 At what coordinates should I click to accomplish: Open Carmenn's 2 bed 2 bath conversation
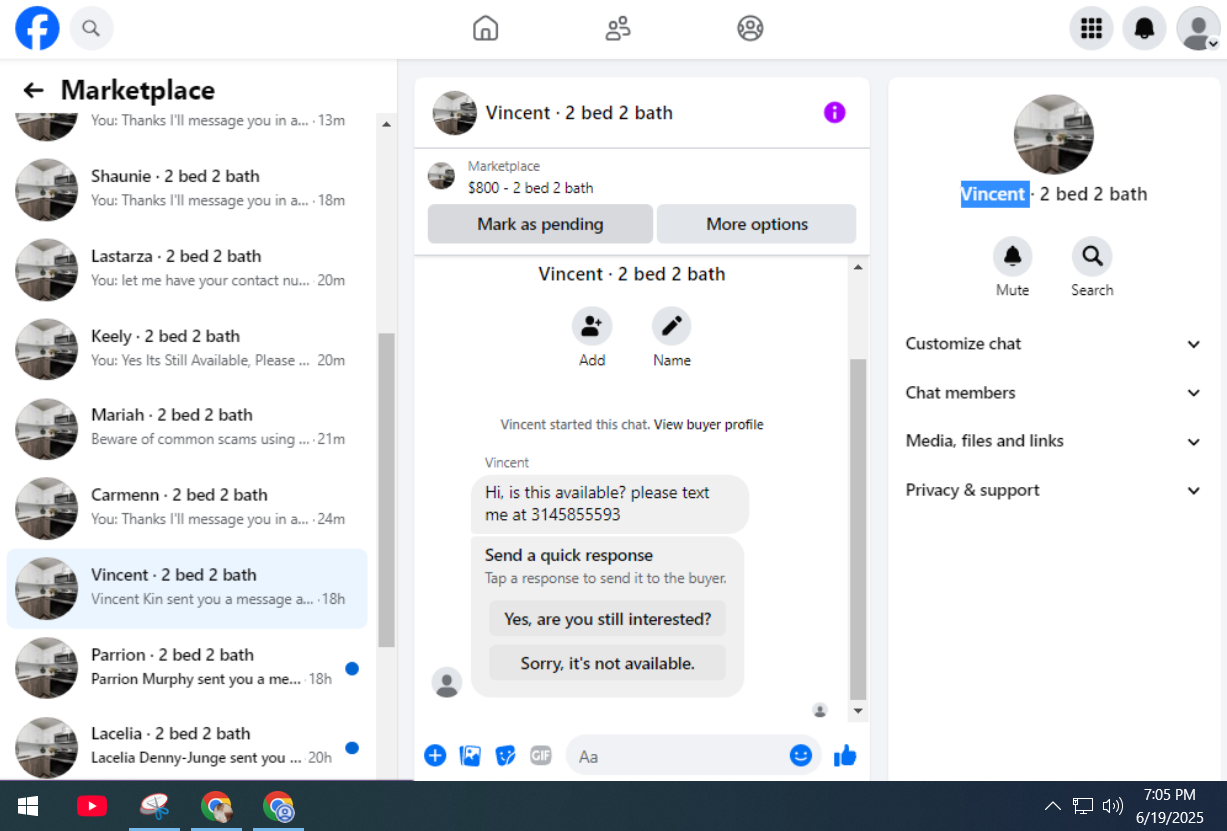tap(187, 507)
